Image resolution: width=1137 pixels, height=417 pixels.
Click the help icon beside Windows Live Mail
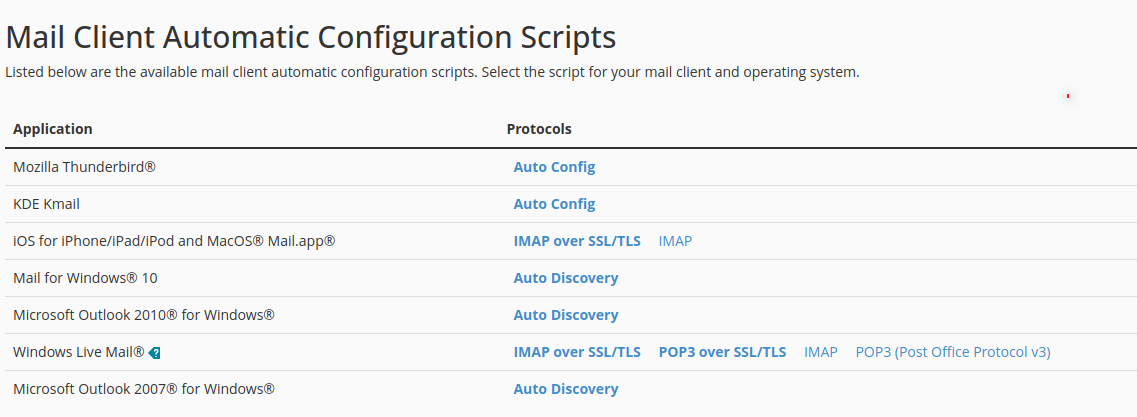(x=154, y=353)
